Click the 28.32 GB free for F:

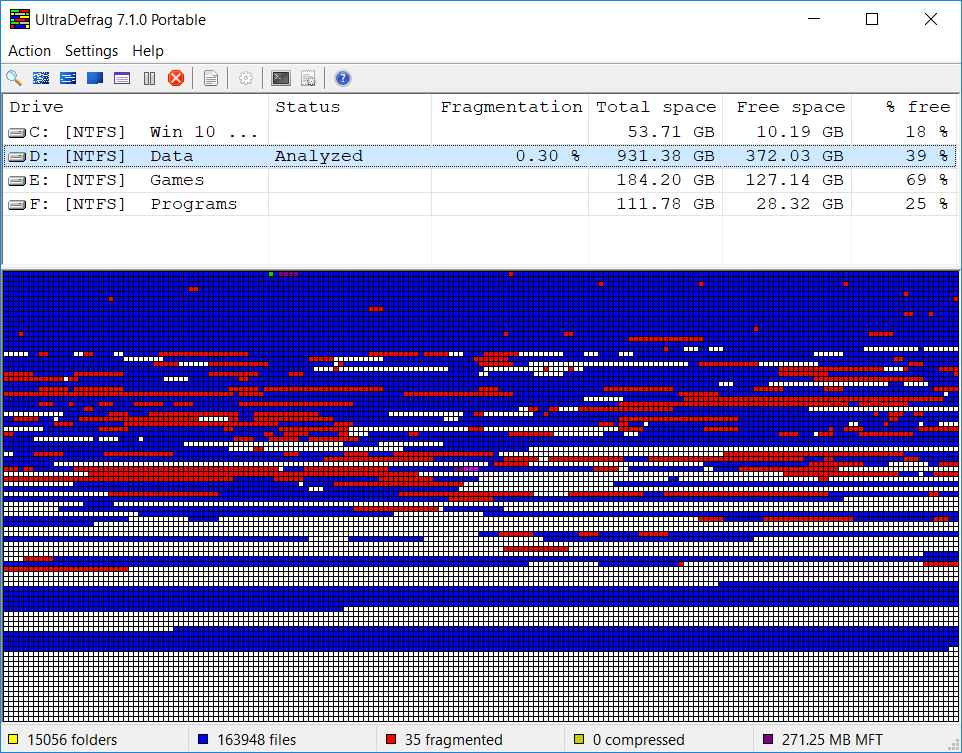coord(799,204)
